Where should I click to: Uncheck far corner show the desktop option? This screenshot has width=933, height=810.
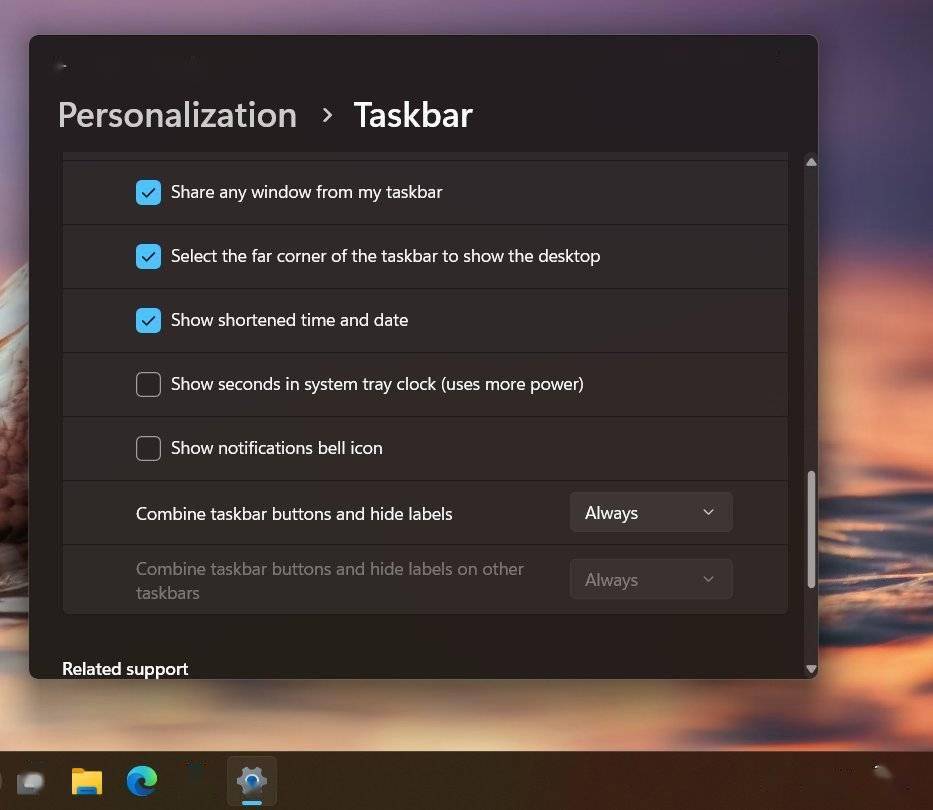coord(148,257)
